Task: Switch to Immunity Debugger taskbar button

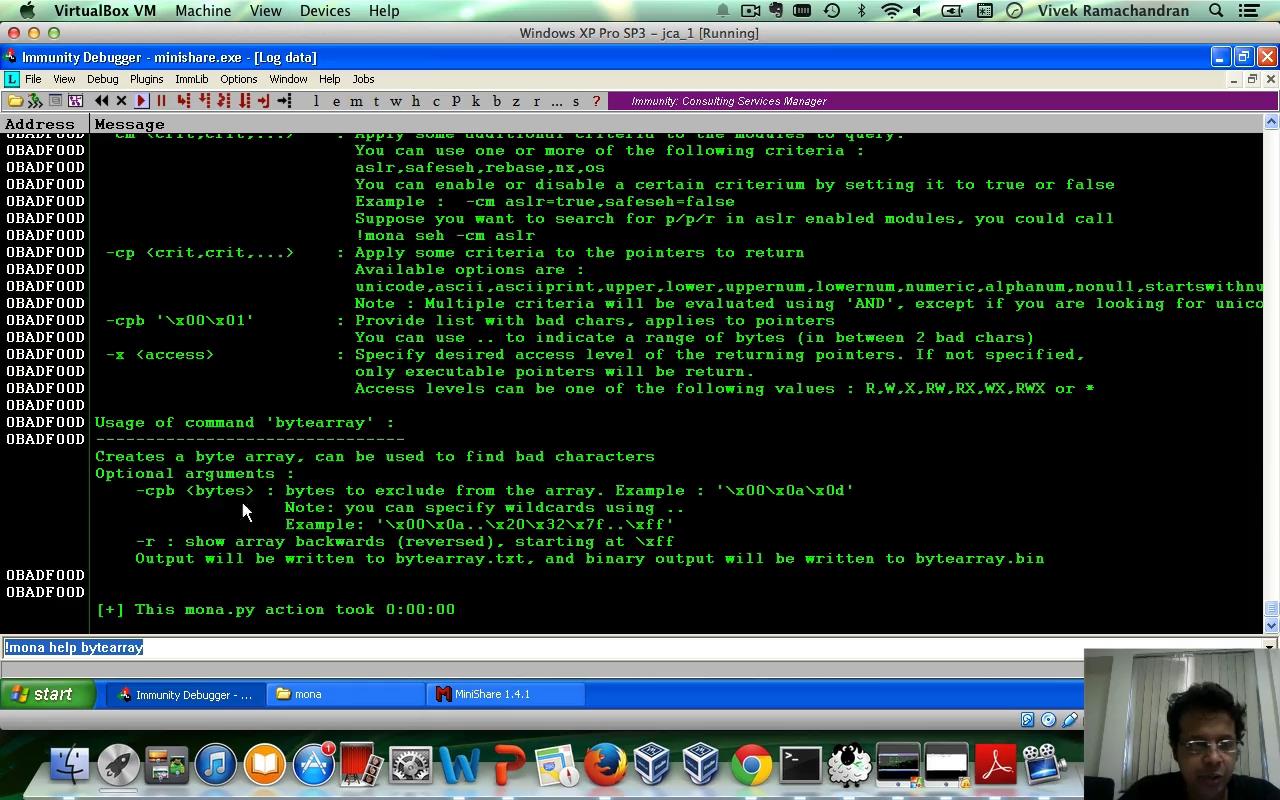Action: [x=185, y=694]
